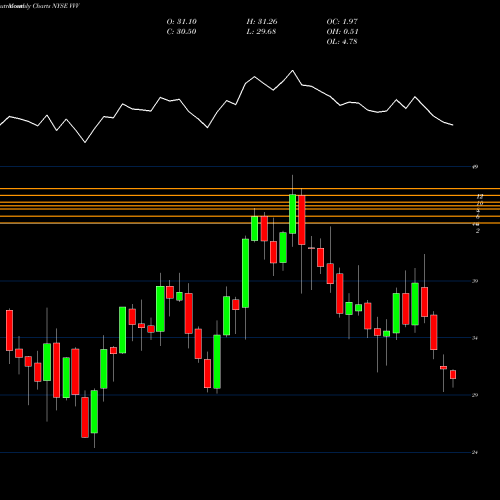This screenshot has height=500, width=500.
Task: Click the '29' price axis label
Action: click(475, 395)
